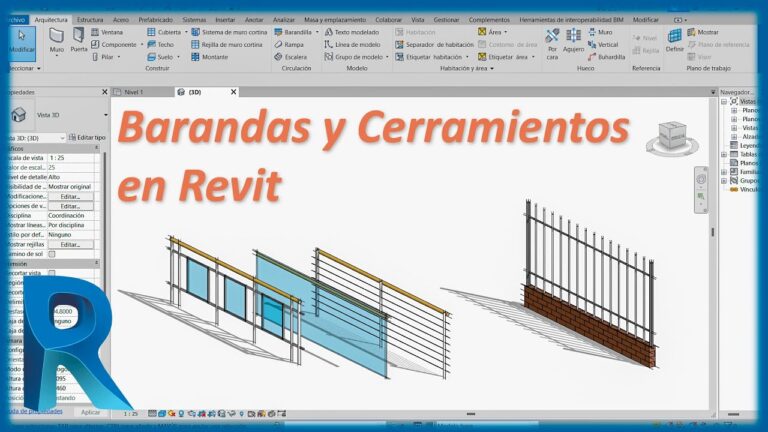Screen dimensions: 768x432
Task: Open the Insertar ribbon tab
Action: (x=225, y=20)
